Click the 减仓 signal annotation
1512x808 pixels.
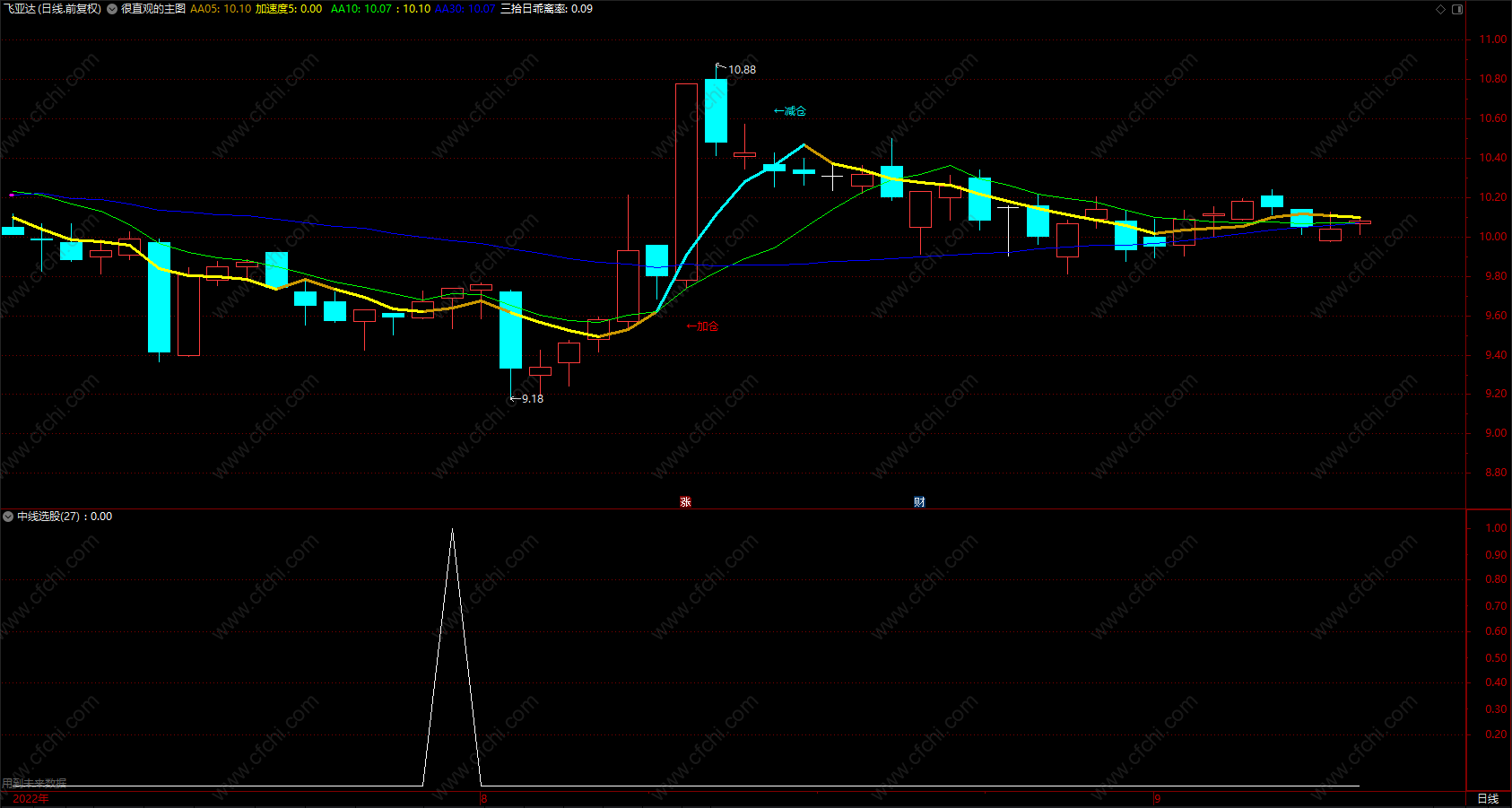click(790, 111)
